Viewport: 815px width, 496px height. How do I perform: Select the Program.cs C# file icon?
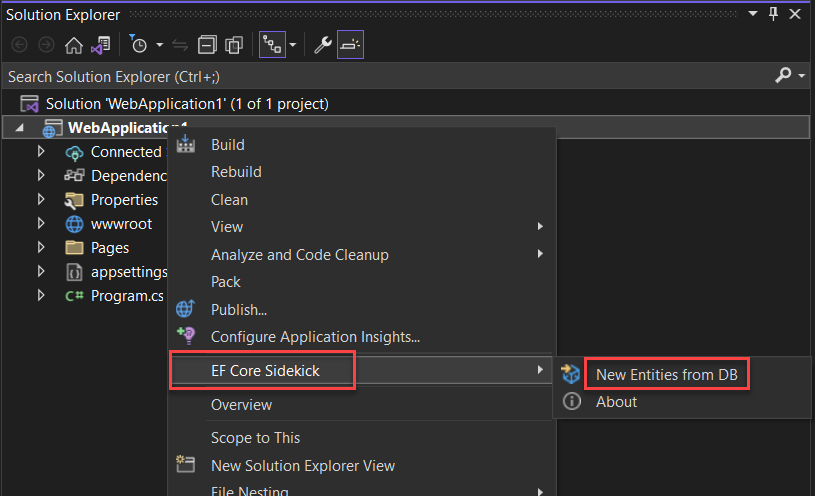(74, 296)
